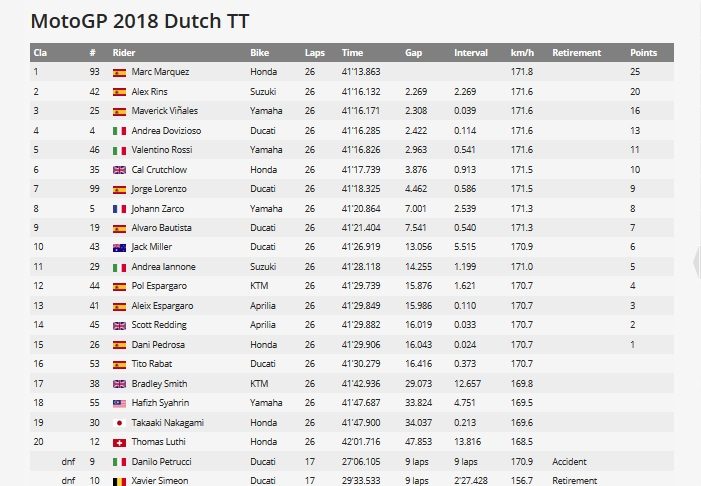The image size is (701, 486).
Task: Click the Points column header
Action: [x=643, y=52]
